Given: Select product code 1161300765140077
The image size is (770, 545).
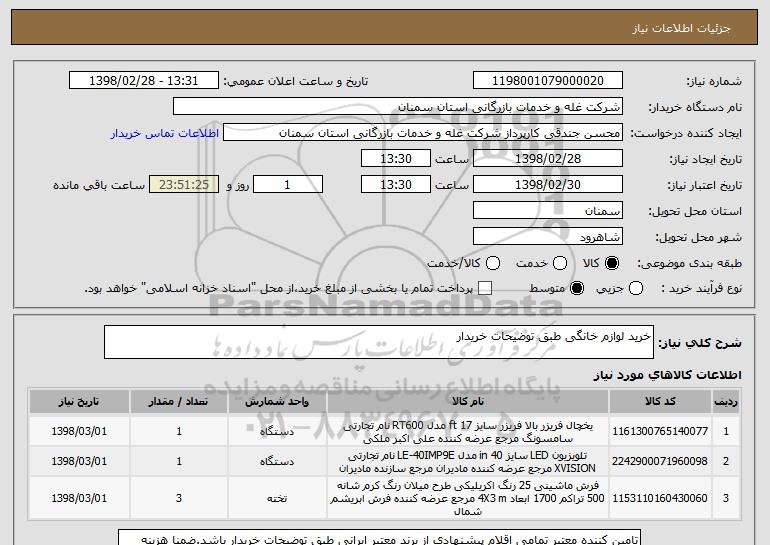Looking at the screenshot, I should 660,431.
